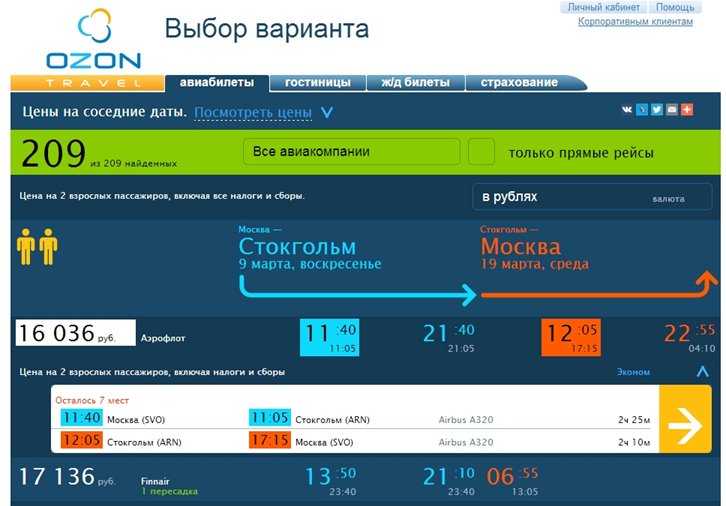Open Личный кабинет link
726x506 pixels.
(x=604, y=7)
